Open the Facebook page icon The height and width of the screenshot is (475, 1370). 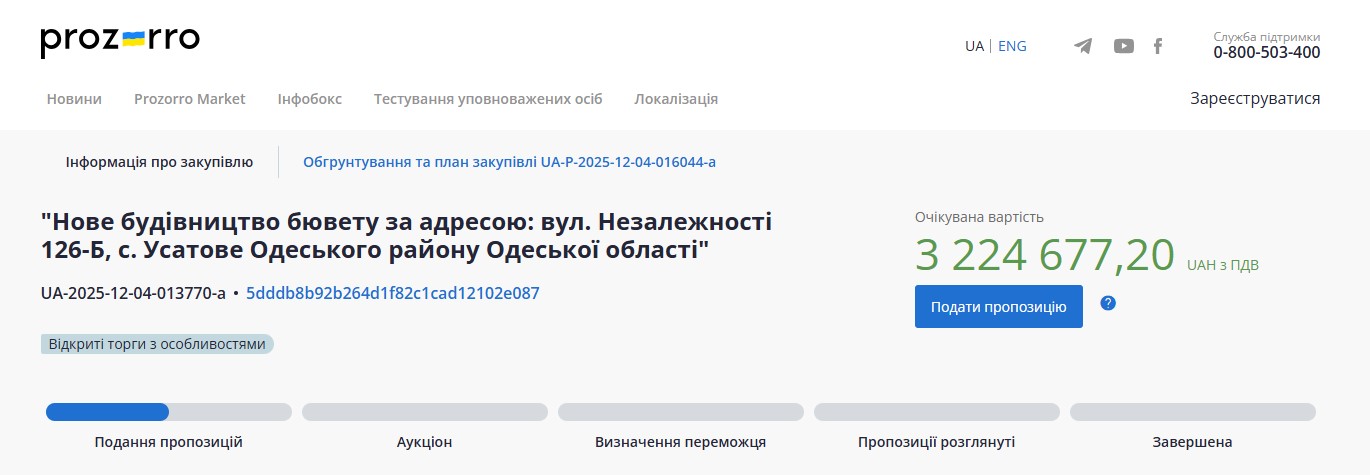(1158, 46)
